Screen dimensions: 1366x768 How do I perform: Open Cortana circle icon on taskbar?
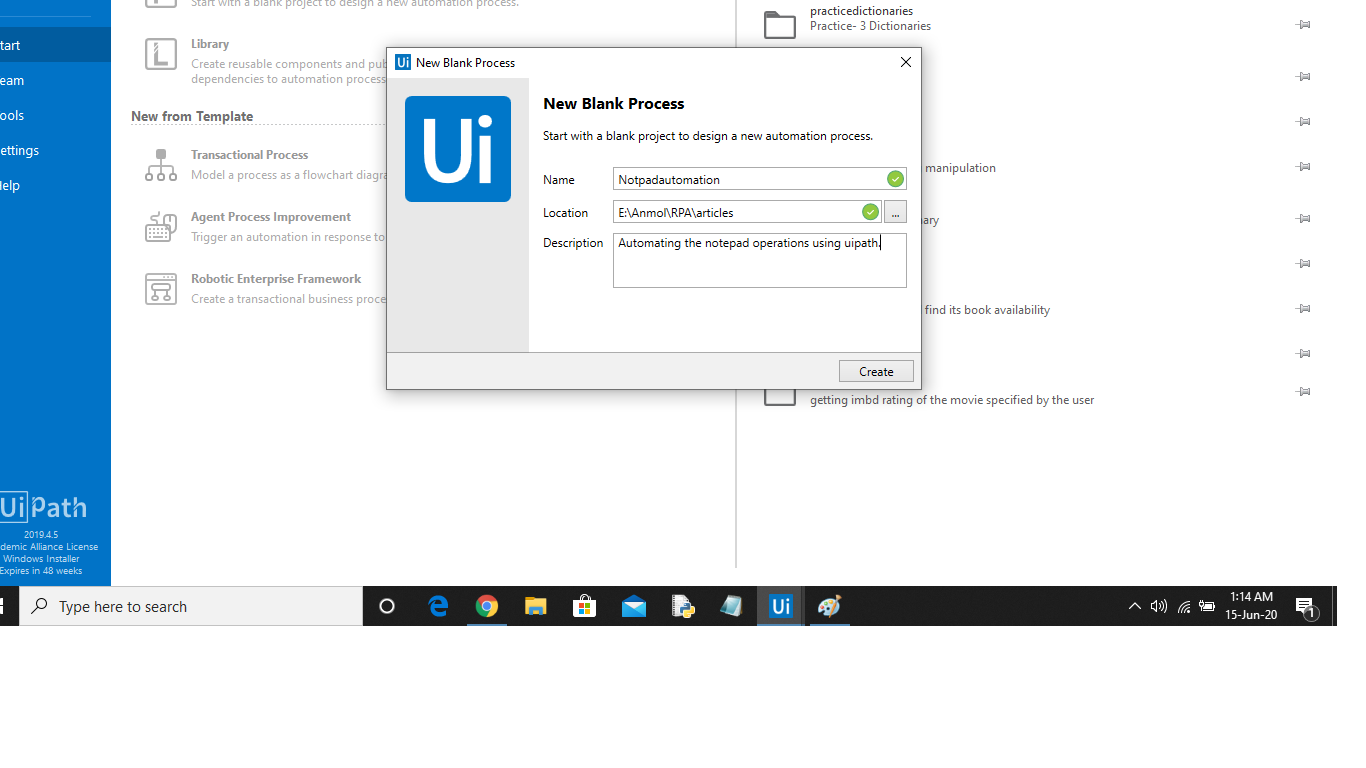click(x=387, y=606)
